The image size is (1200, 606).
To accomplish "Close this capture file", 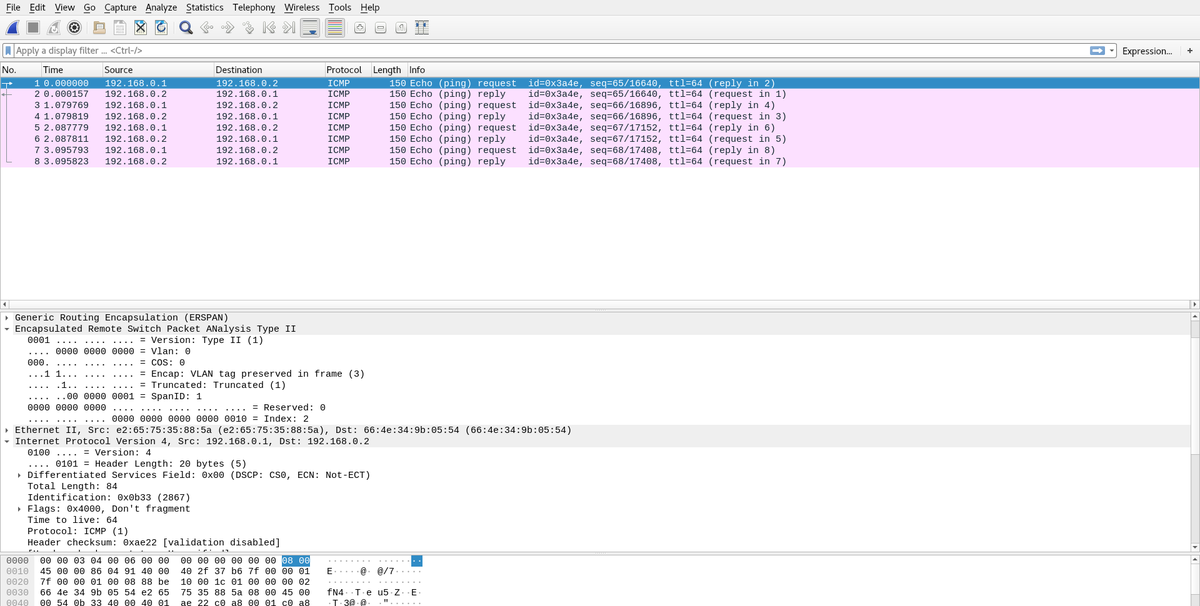I will click(x=140, y=28).
